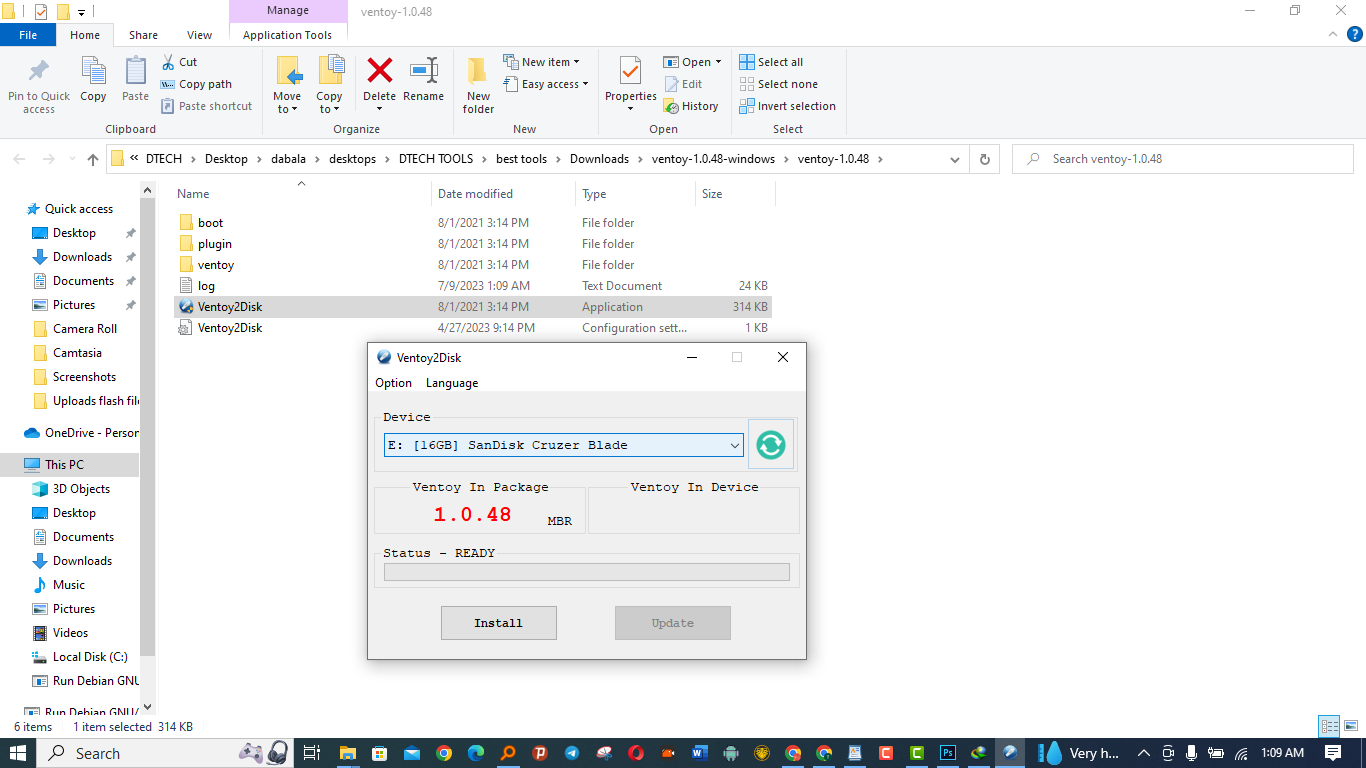Expand the New item dropdown
The height and width of the screenshot is (768, 1366).
(541, 62)
